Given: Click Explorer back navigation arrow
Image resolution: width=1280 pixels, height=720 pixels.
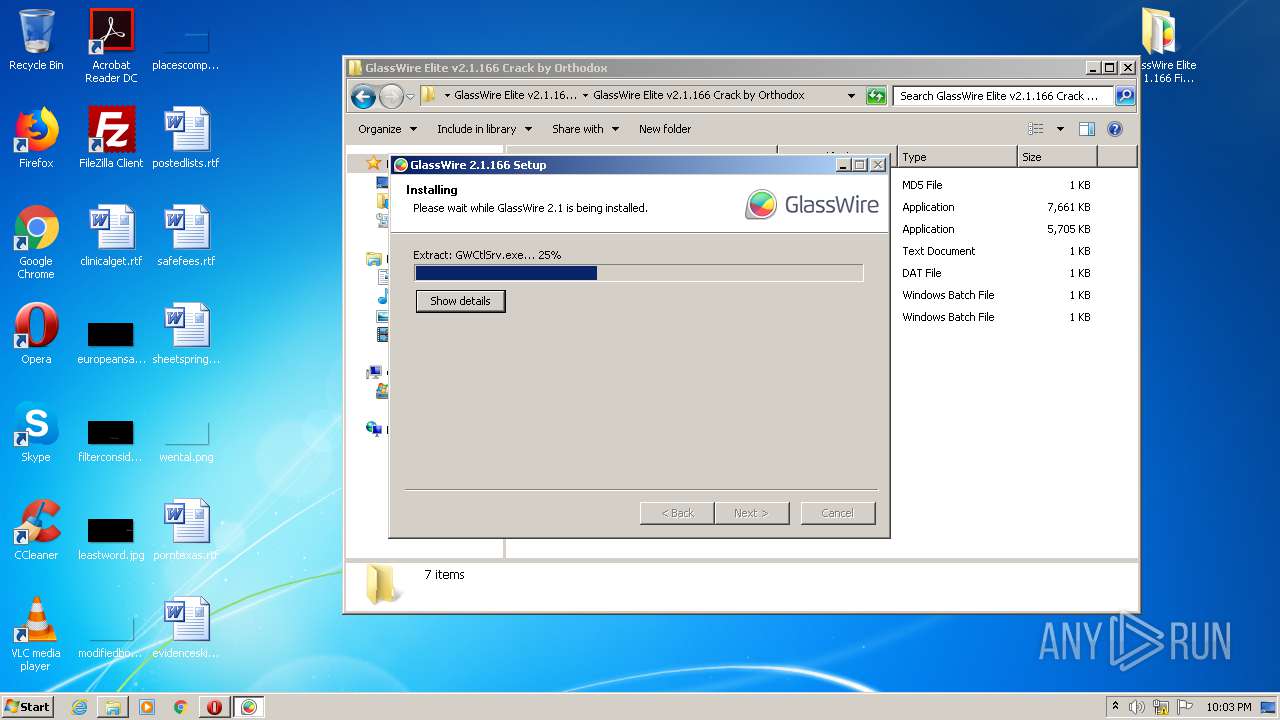Looking at the screenshot, I should (x=364, y=96).
